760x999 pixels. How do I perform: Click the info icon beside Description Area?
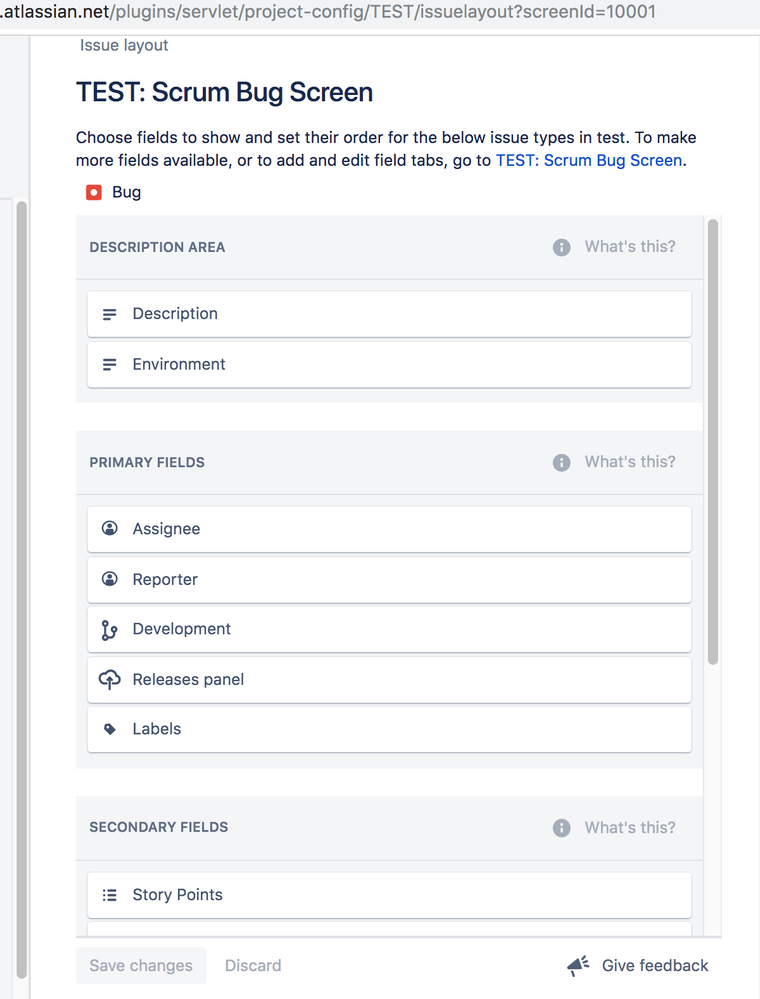tap(561, 246)
